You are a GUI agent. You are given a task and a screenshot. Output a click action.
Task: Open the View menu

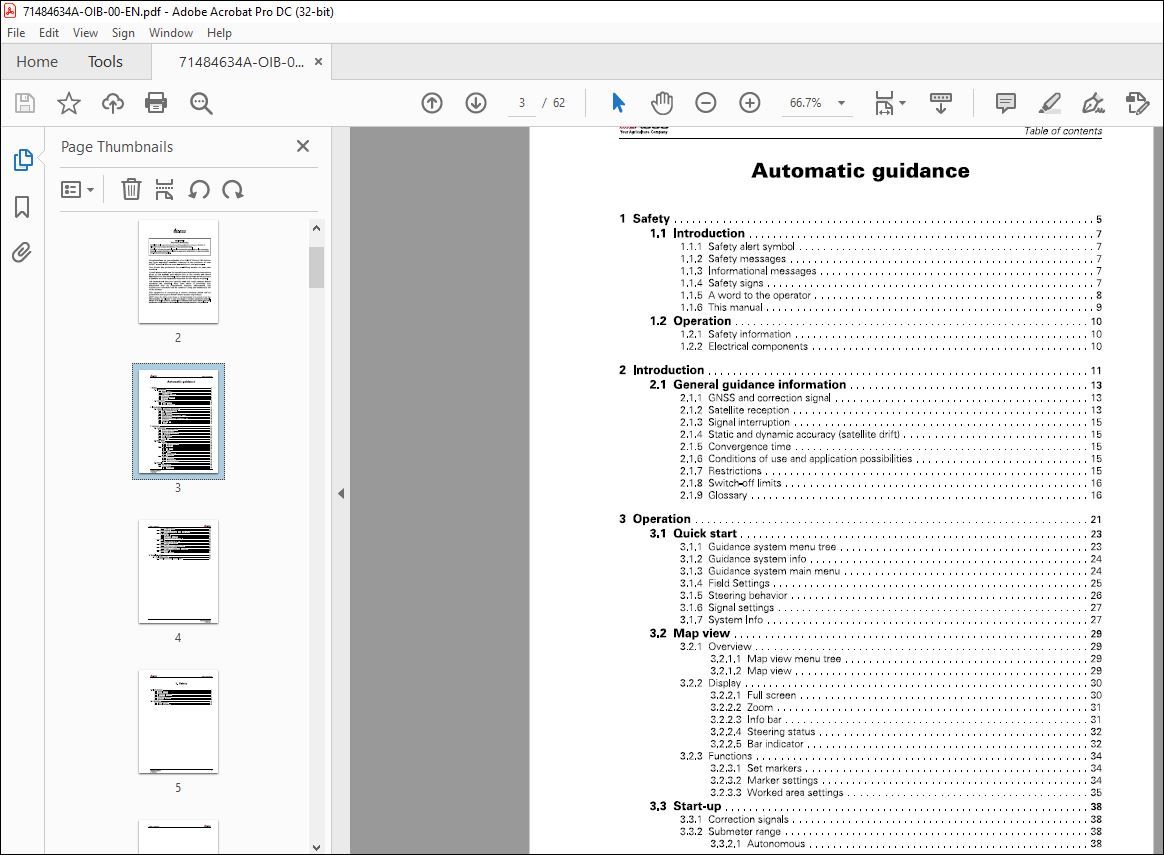tap(85, 32)
